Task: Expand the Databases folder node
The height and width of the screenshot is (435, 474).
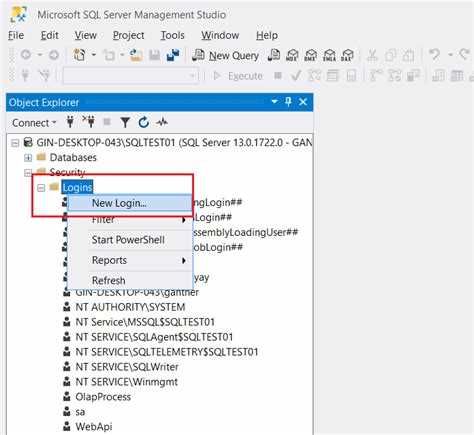Action: (x=28, y=158)
